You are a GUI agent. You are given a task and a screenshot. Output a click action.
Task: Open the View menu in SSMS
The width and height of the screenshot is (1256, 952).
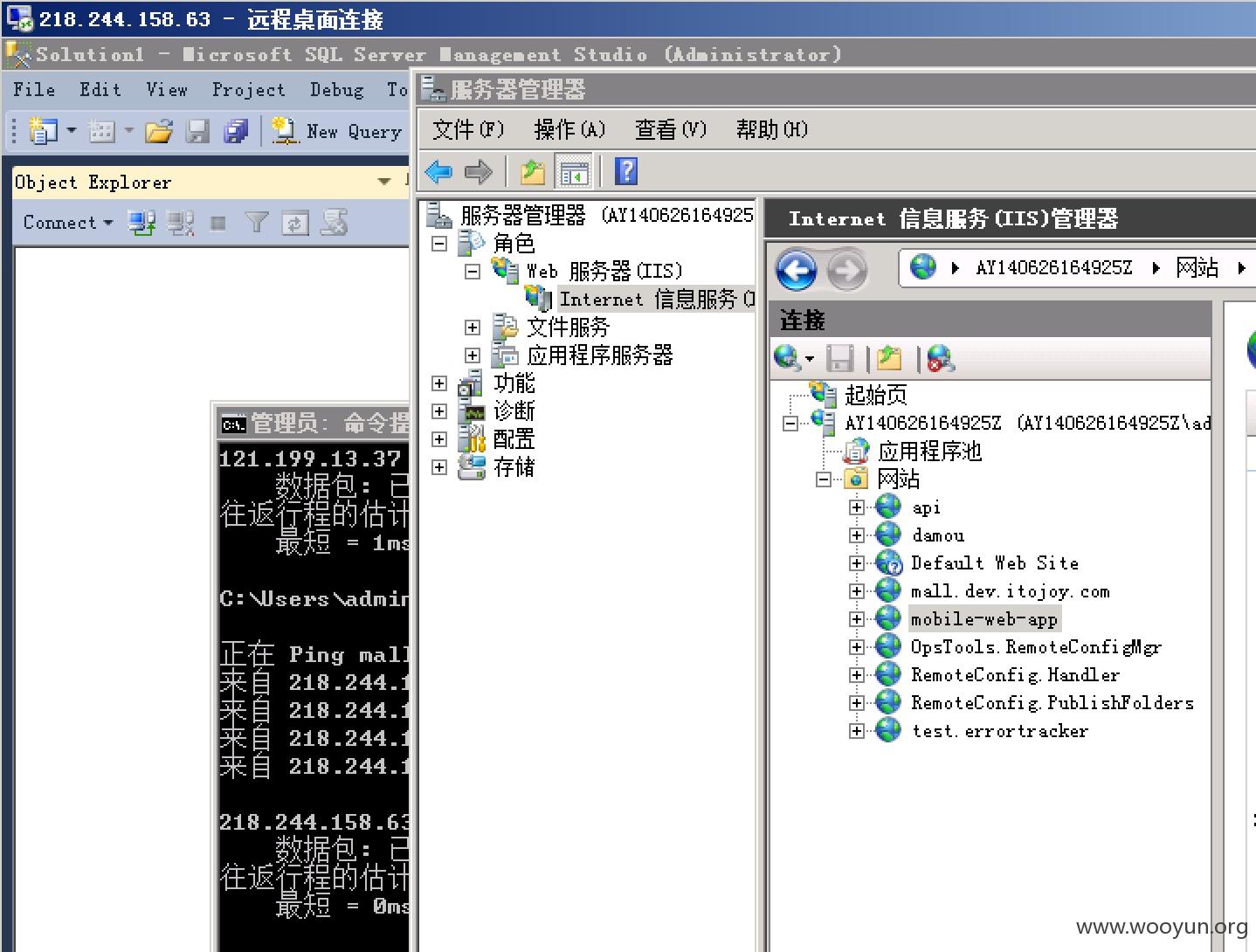tap(166, 90)
